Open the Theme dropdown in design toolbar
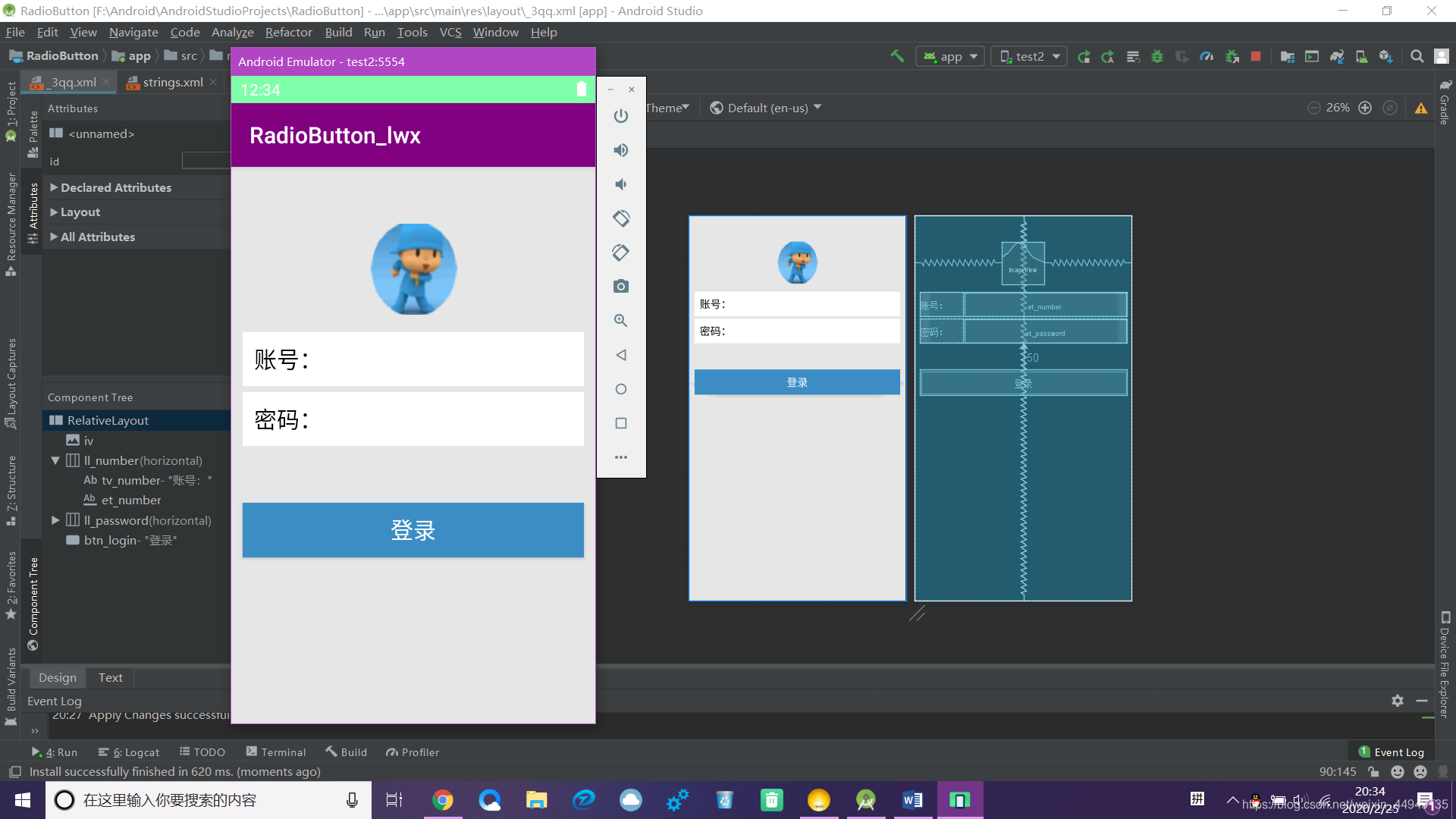This screenshot has height=819, width=1456. tap(667, 108)
